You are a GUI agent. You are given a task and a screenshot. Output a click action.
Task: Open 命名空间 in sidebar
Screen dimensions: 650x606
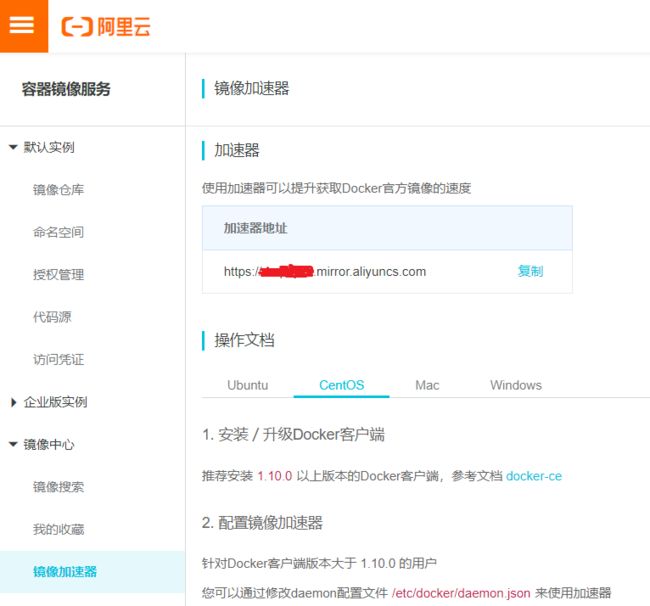[x=58, y=232]
